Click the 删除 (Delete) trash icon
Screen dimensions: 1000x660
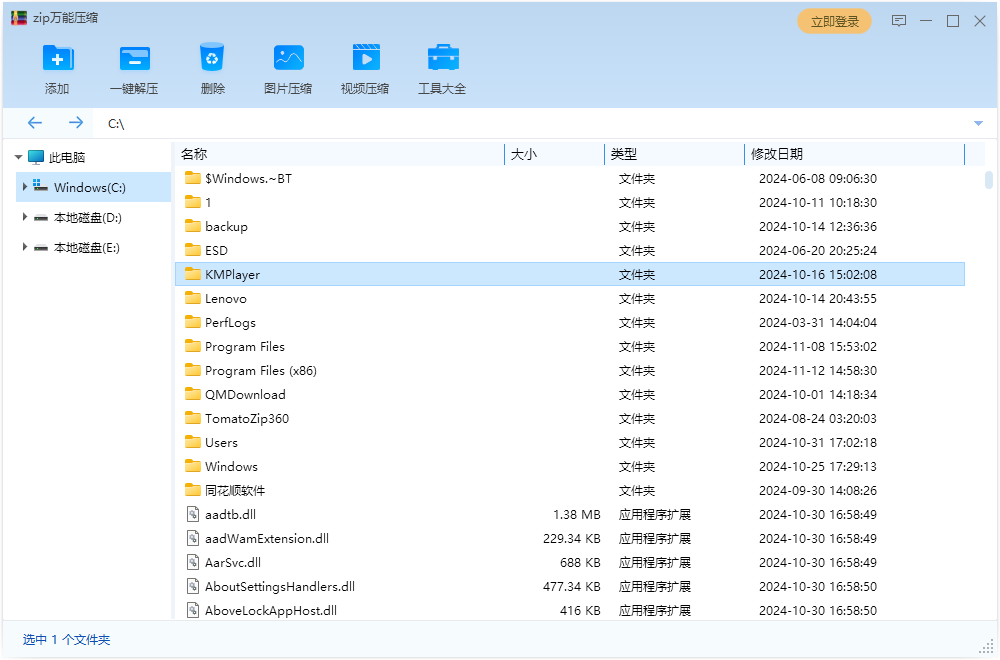point(212,58)
